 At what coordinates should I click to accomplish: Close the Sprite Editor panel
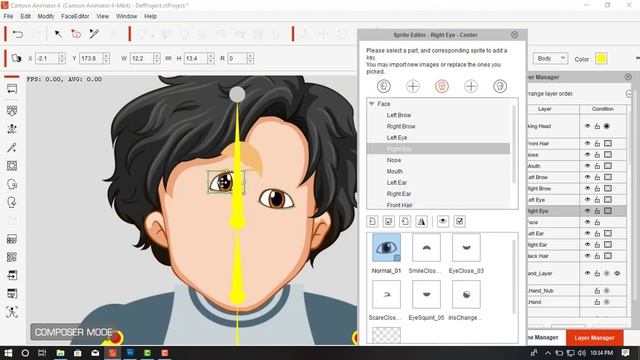point(514,35)
